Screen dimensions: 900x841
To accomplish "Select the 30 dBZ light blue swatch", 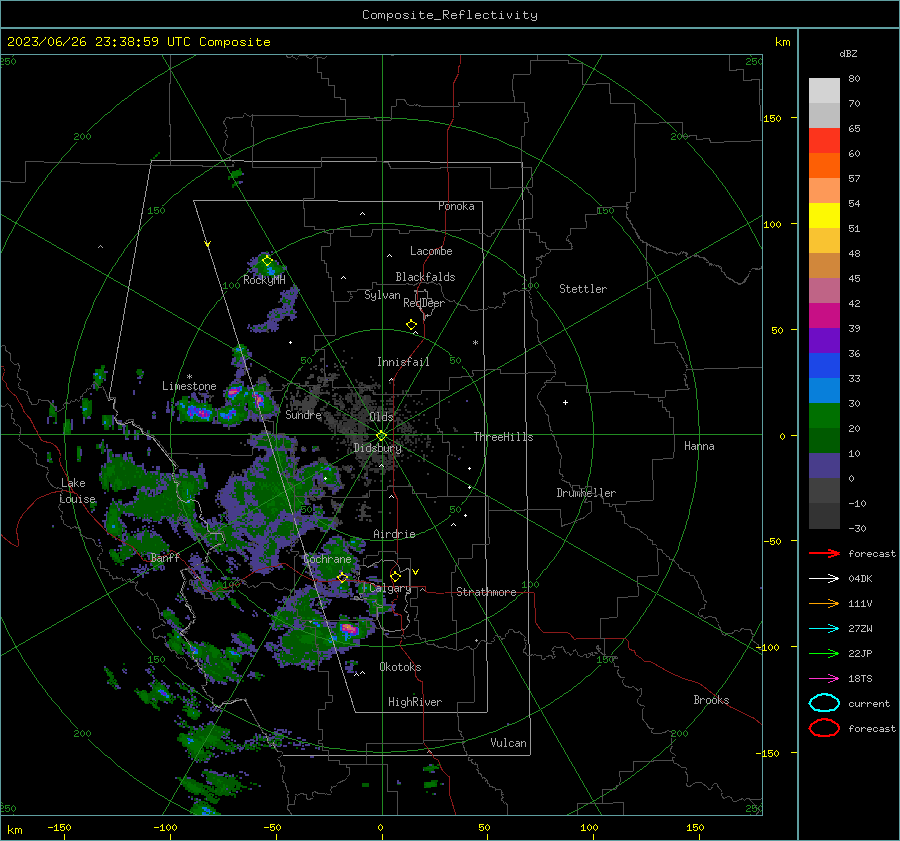I will [x=824, y=391].
